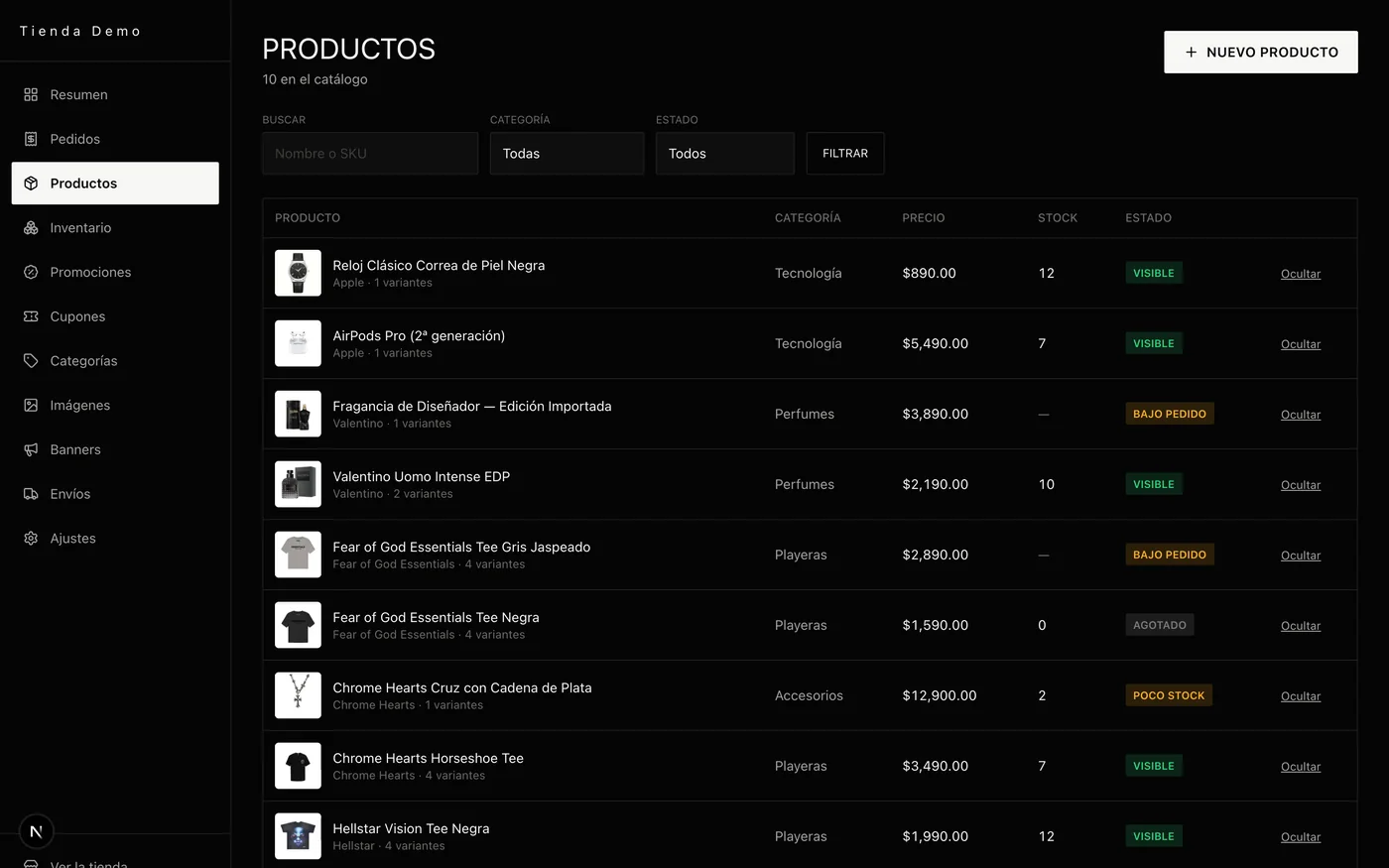Click the Cupones ticket icon
The image size is (1389, 868).
point(31,316)
